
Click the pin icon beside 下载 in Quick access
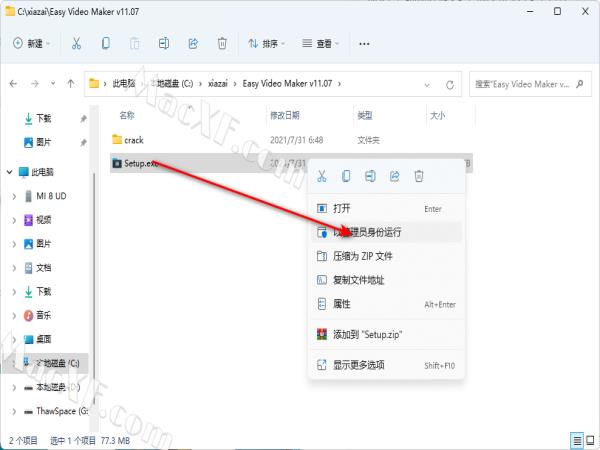83,119
